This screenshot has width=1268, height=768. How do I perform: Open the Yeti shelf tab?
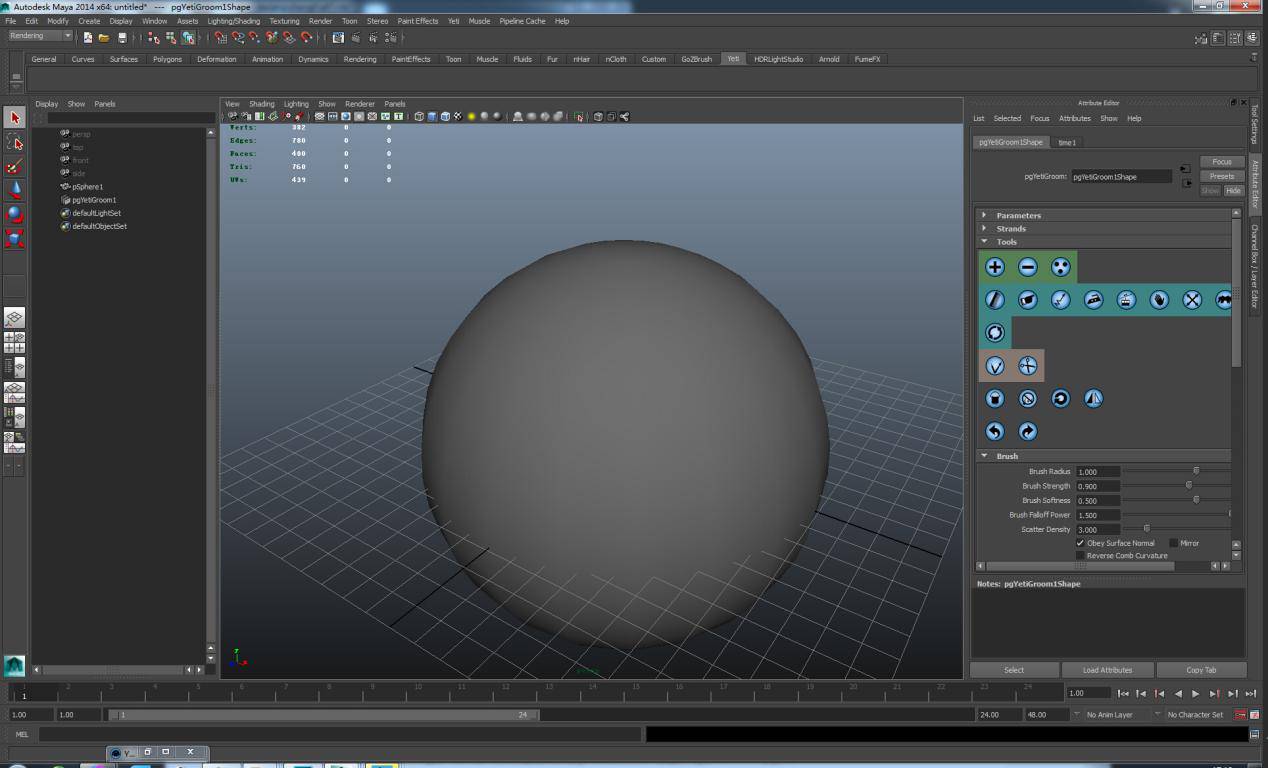point(733,59)
